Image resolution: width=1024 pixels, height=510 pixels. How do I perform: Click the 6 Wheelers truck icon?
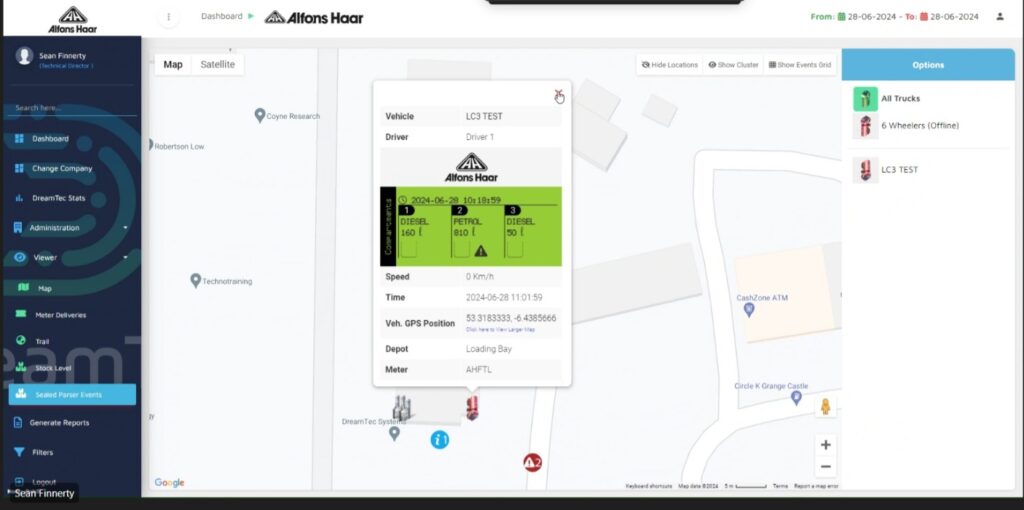(x=865, y=126)
